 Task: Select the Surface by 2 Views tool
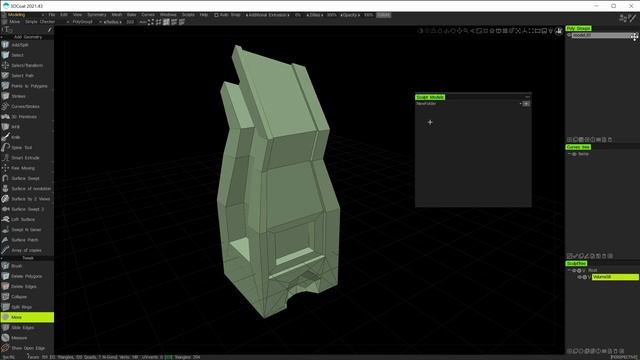pos(27,199)
